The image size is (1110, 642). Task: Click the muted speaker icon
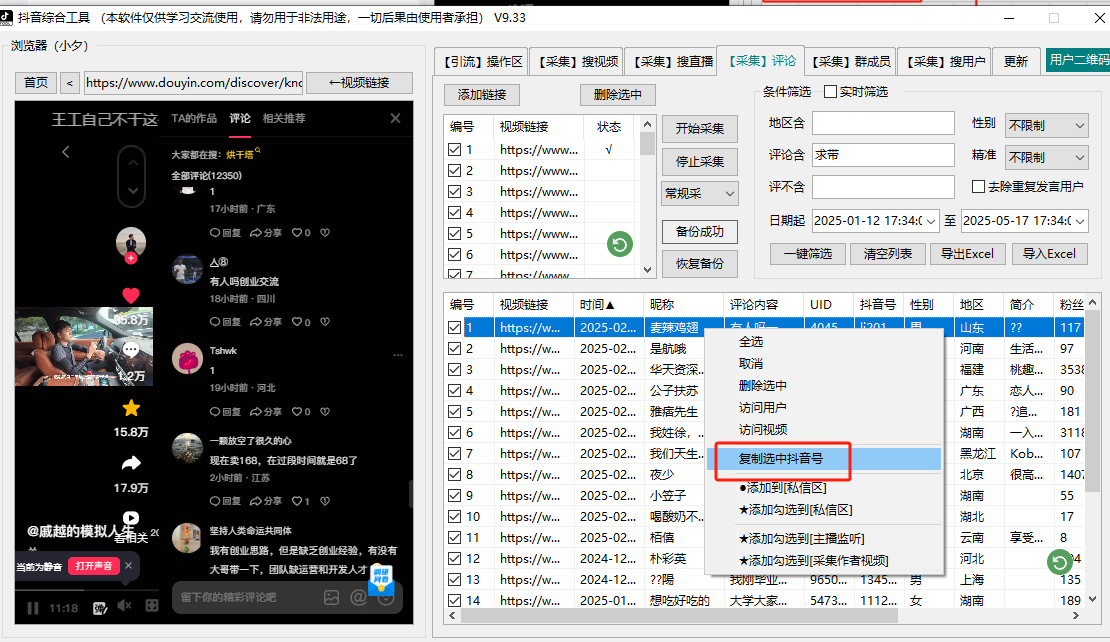(x=125, y=606)
